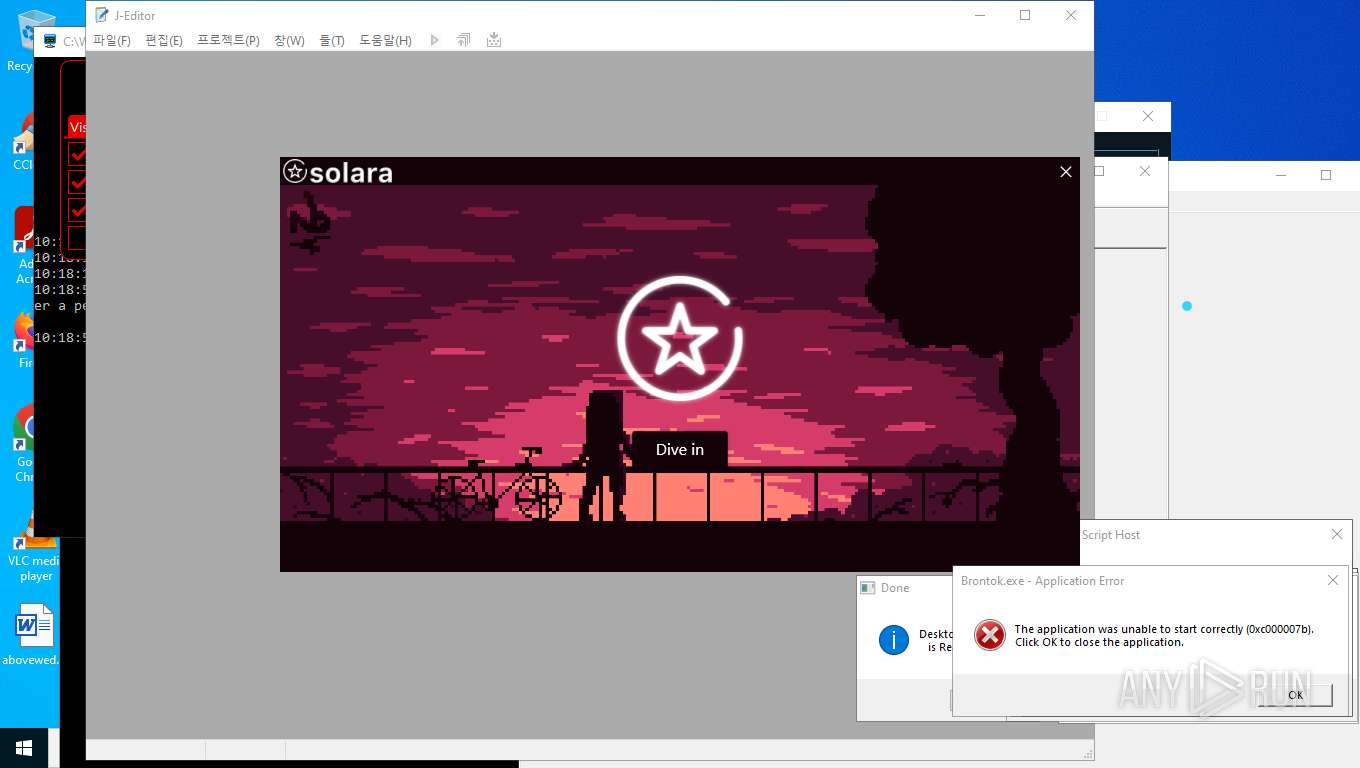This screenshot has height=768, width=1360.
Task: Close the second background window behind J-Editor
Action: click(1145, 171)
